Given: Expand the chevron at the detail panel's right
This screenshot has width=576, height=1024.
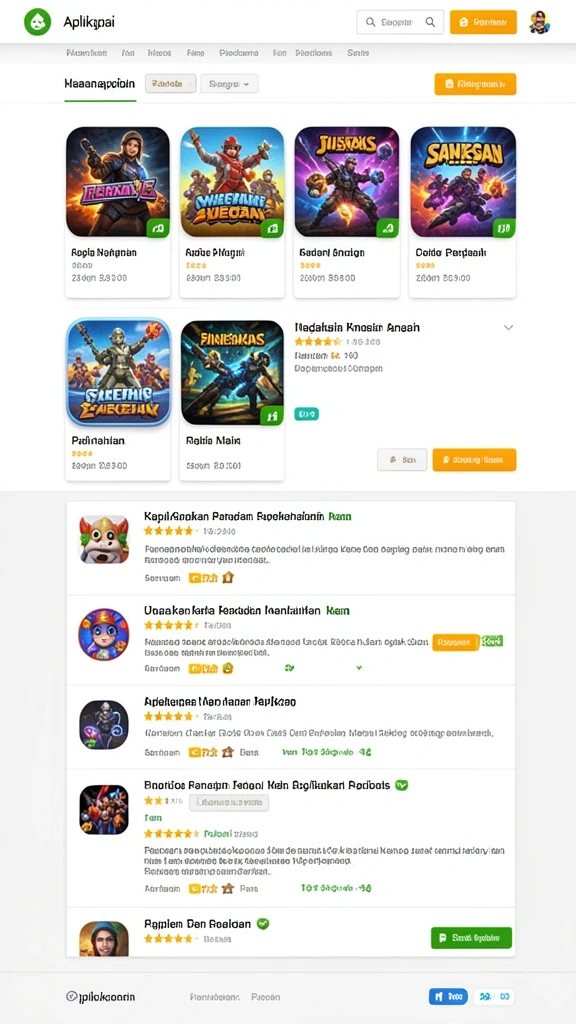Looking at the screenshot, I should pos(508,328).
